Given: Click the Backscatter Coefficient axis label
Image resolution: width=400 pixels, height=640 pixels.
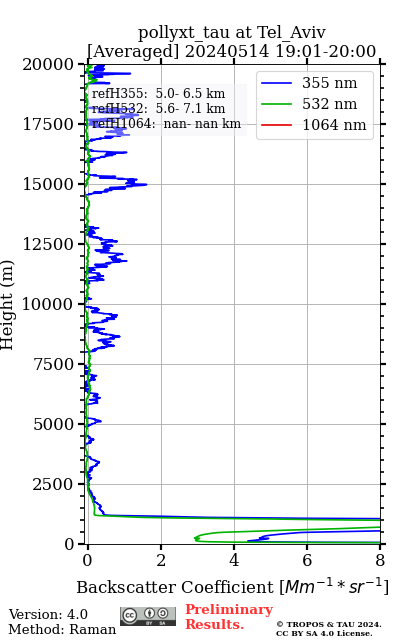Looking at the screenshot, I should (x=232, y=587).
